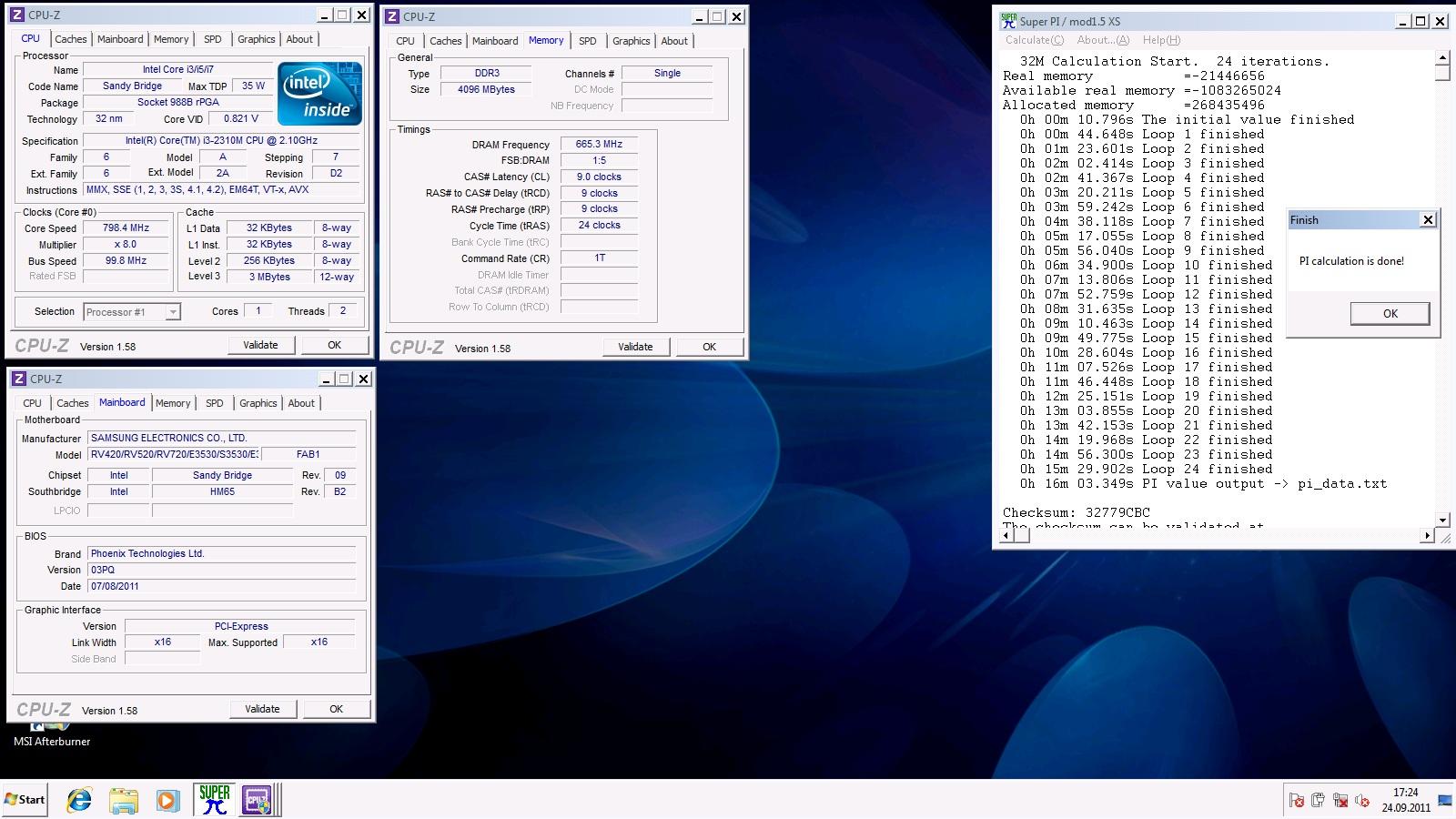The width and height of the screenshot is (1456, 819).
Task: Open Graphics tab in the CPU-Z CPU window
Action: (x=257, y=39)
